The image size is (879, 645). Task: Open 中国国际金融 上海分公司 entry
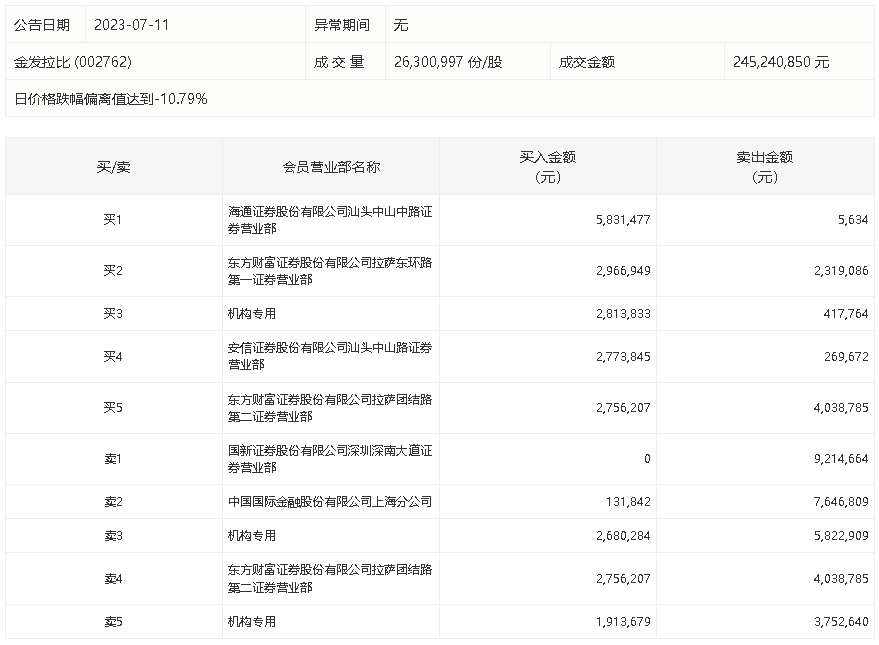pos(329,502)
